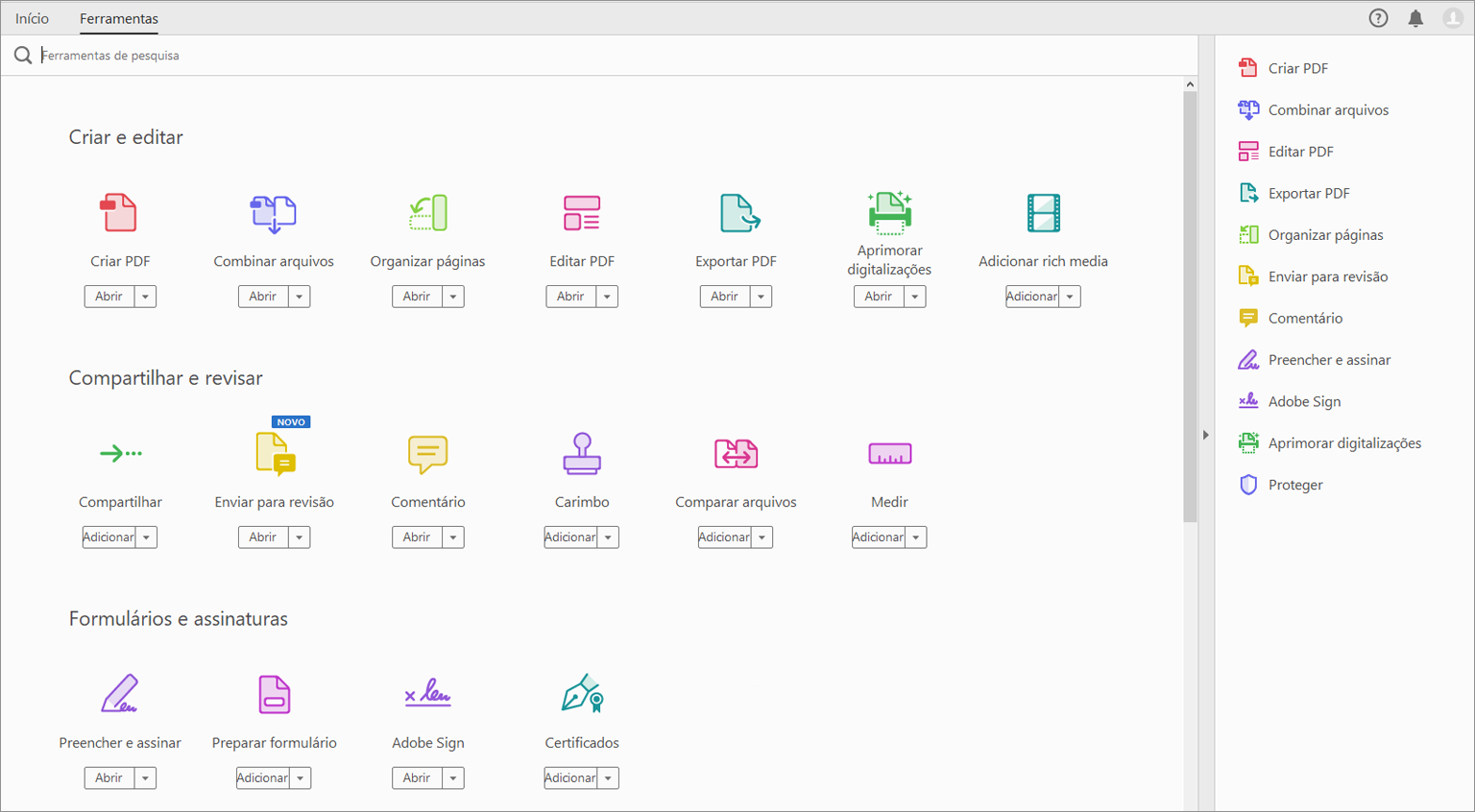
Task: Click the Certificados fountain pen icon
Action: pyautogui.click(x=582, y=693)
